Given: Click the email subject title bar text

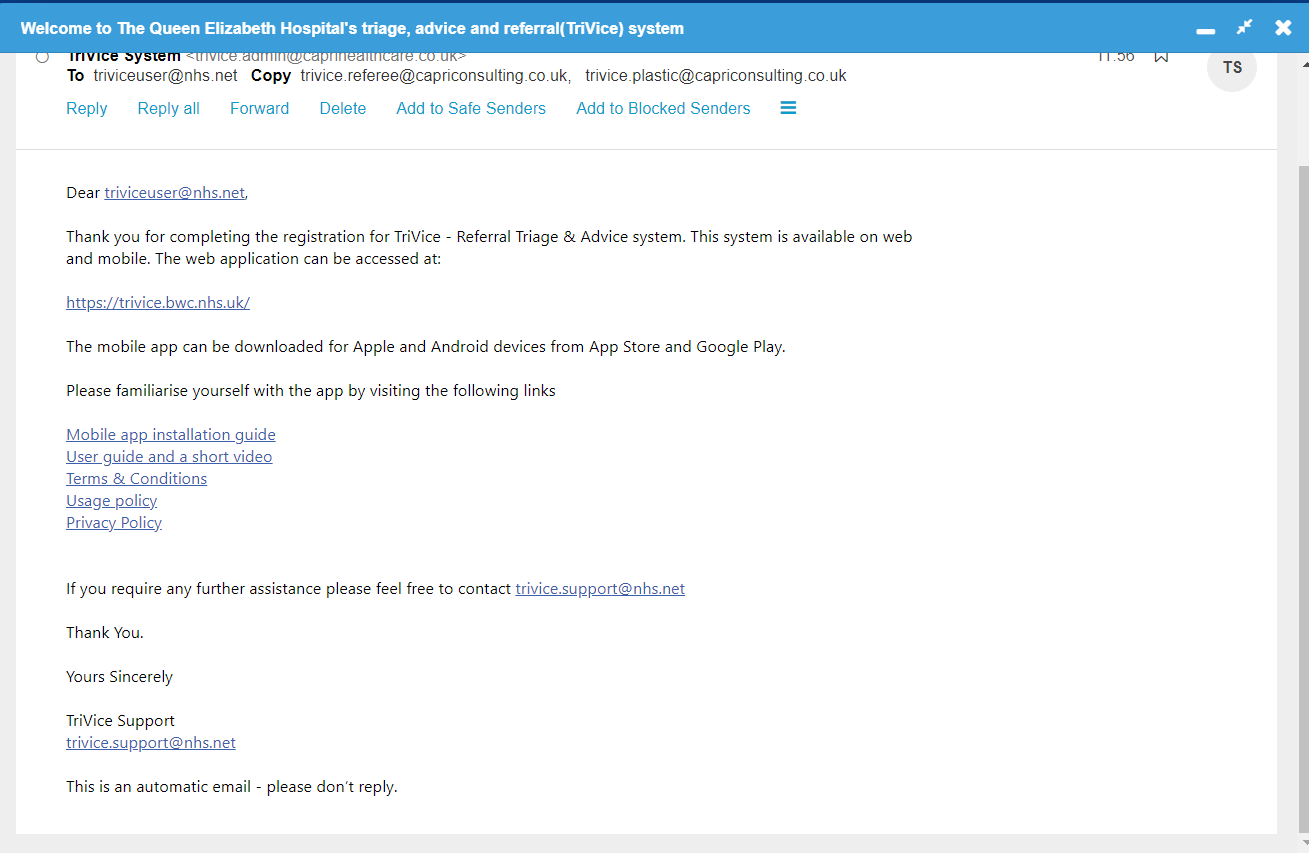Looking at the screenshot, I should 352,28.
